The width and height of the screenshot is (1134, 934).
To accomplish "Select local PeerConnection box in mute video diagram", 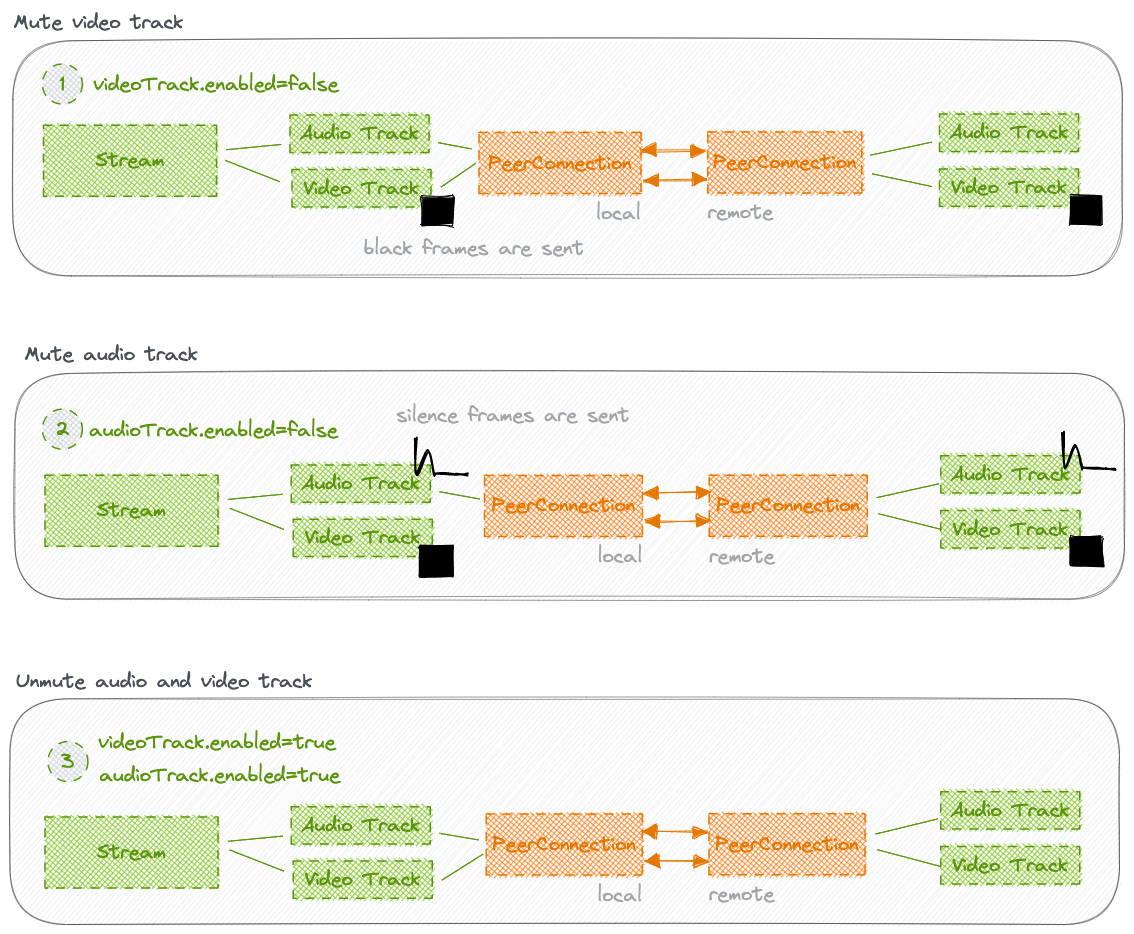I will 560,163.
